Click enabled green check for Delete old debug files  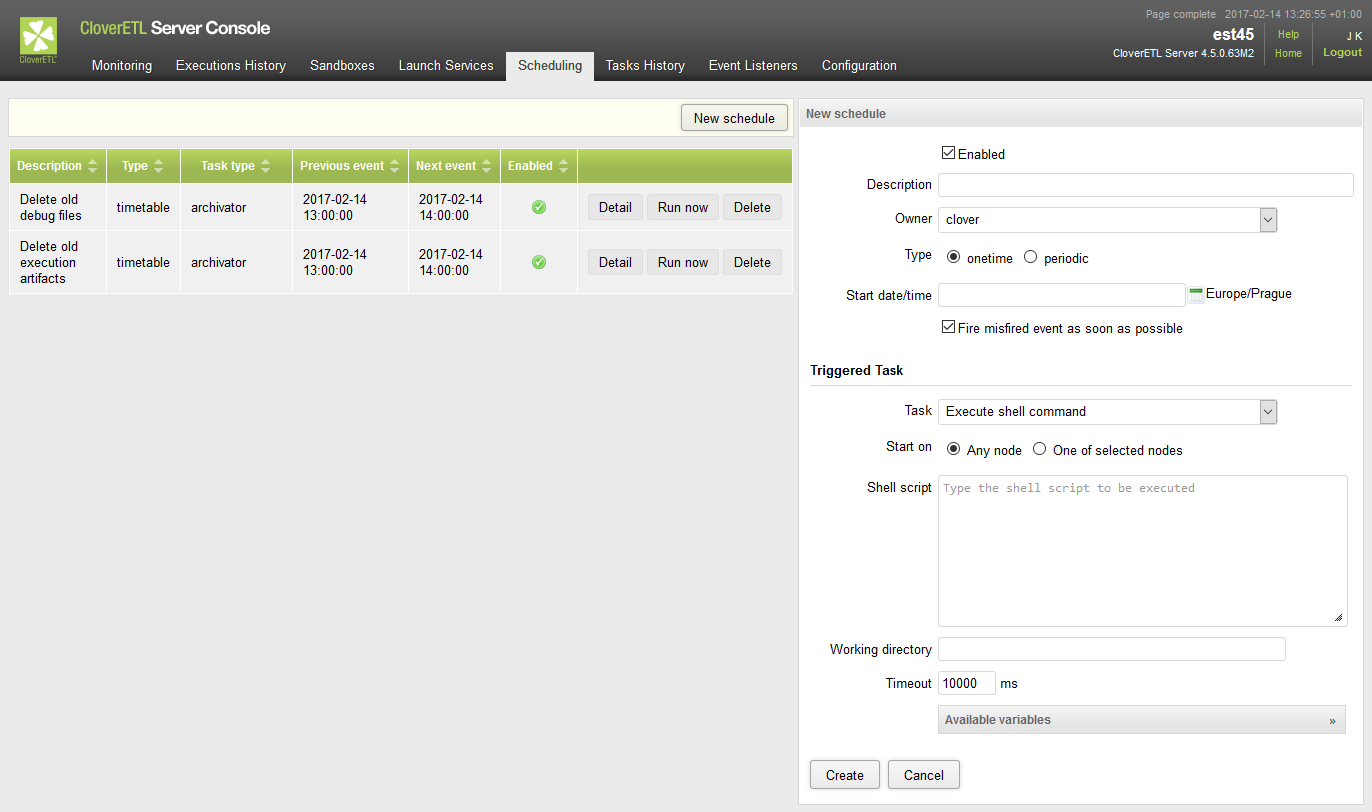pyautogui.click(x=539, y=207)
